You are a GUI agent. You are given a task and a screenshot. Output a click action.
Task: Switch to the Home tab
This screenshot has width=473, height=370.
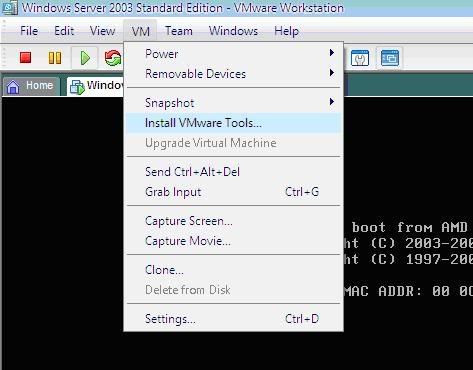click(x=31, y=86)
